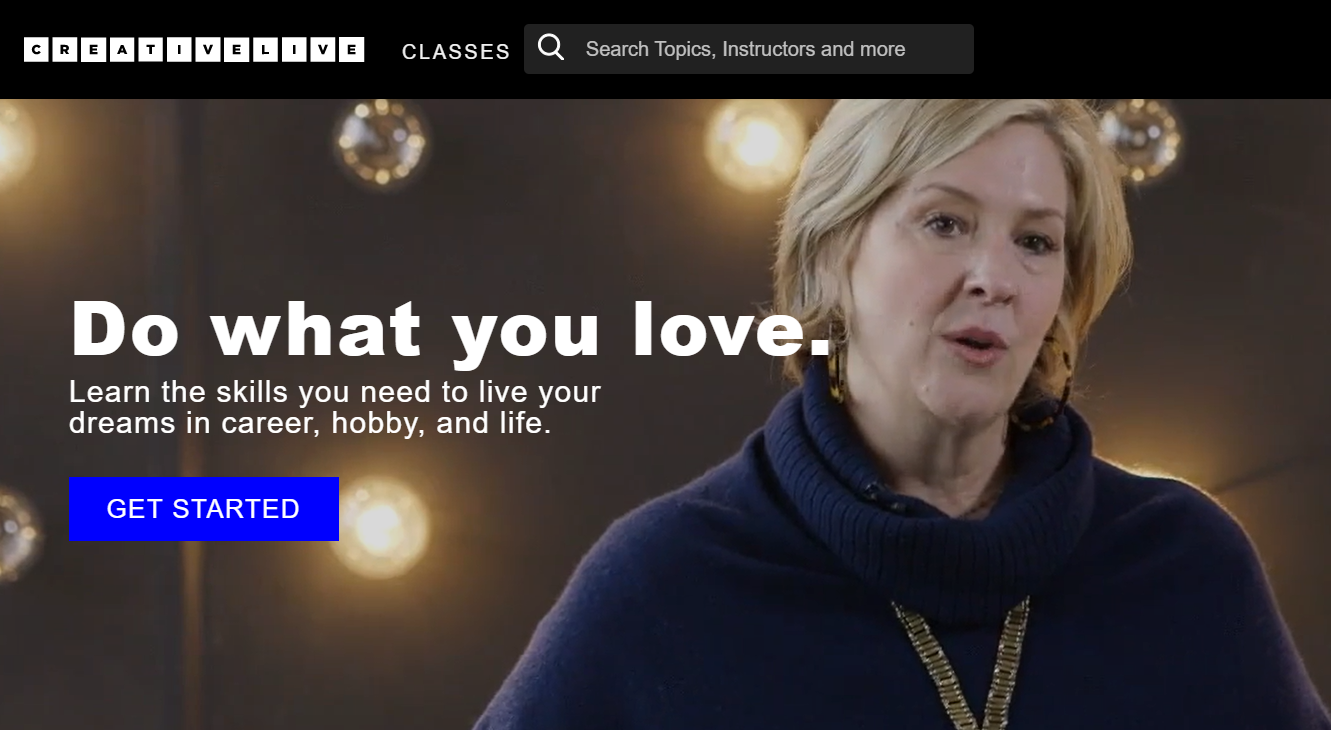Click the "A" tile in the logo
1331x730 pixels.
coord(122,50)
